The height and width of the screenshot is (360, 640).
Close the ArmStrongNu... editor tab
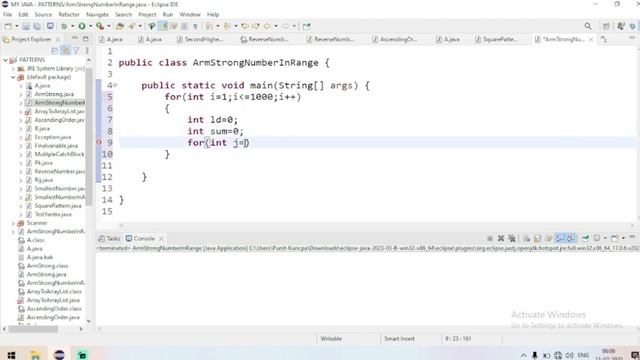(591, 39)
